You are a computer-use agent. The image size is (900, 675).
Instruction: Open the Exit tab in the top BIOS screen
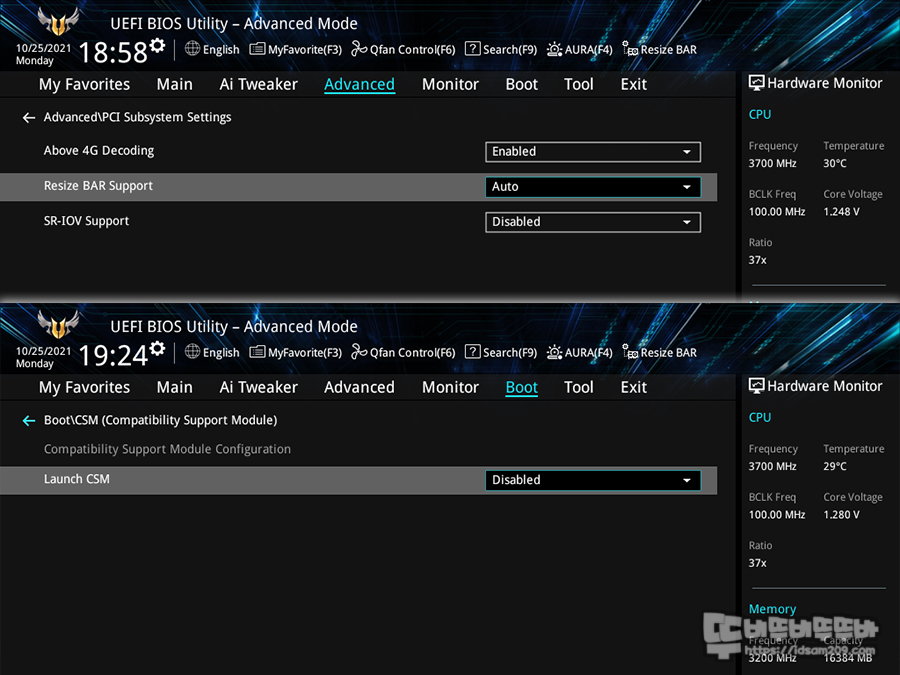(x=634, y=84)
